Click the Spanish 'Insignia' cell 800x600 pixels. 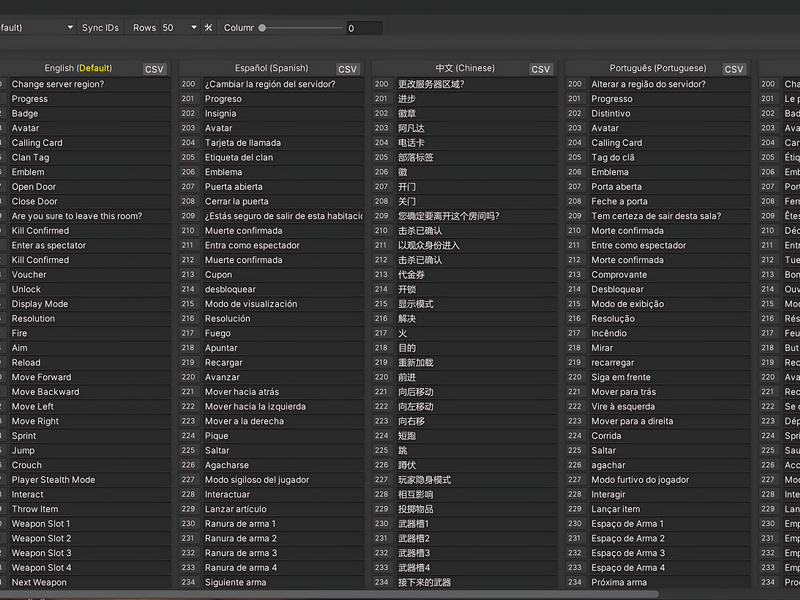point(283,113)
